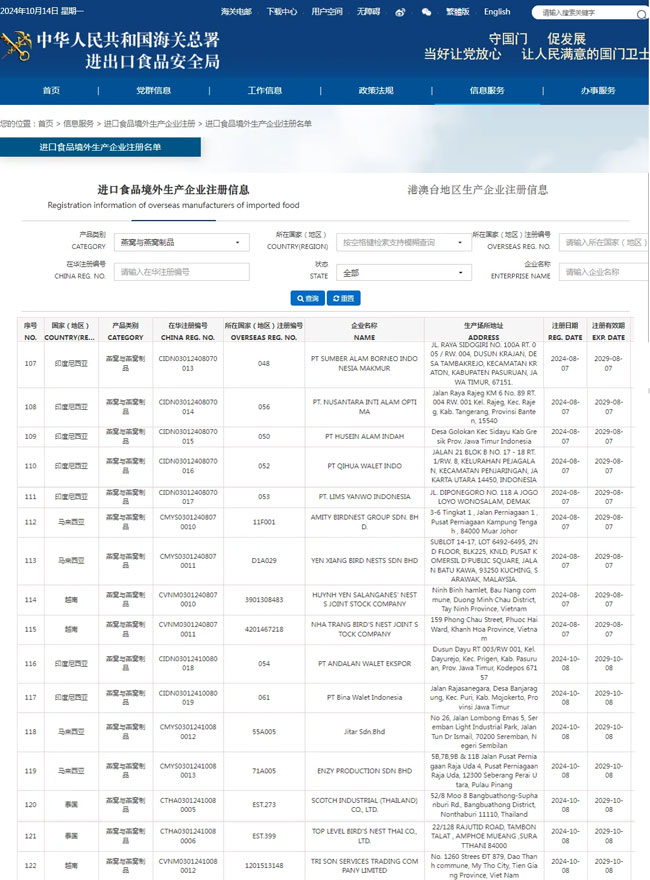Click the reset button 重置
The width and height of the screenshot is (650, 880).
(342, 298)
